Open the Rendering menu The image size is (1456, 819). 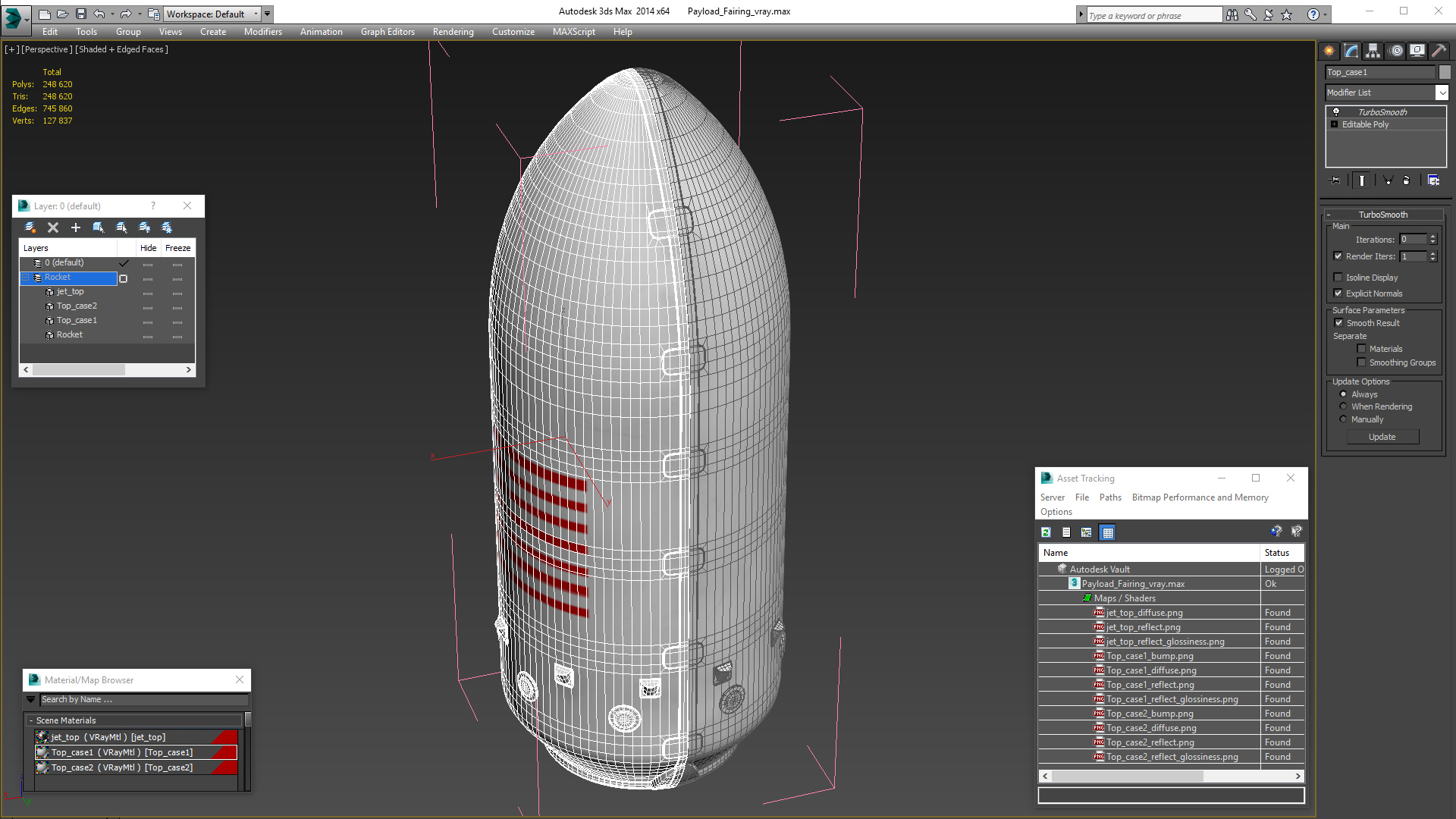(x=453, y=32)
